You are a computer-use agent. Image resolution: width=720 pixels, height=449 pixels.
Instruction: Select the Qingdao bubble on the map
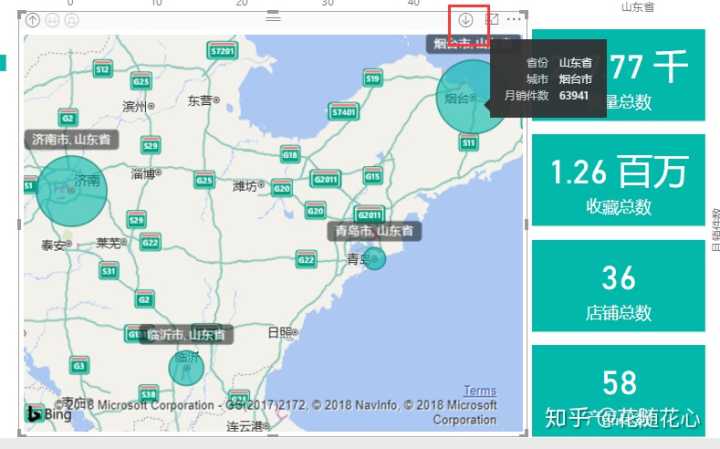coord(374,259)
